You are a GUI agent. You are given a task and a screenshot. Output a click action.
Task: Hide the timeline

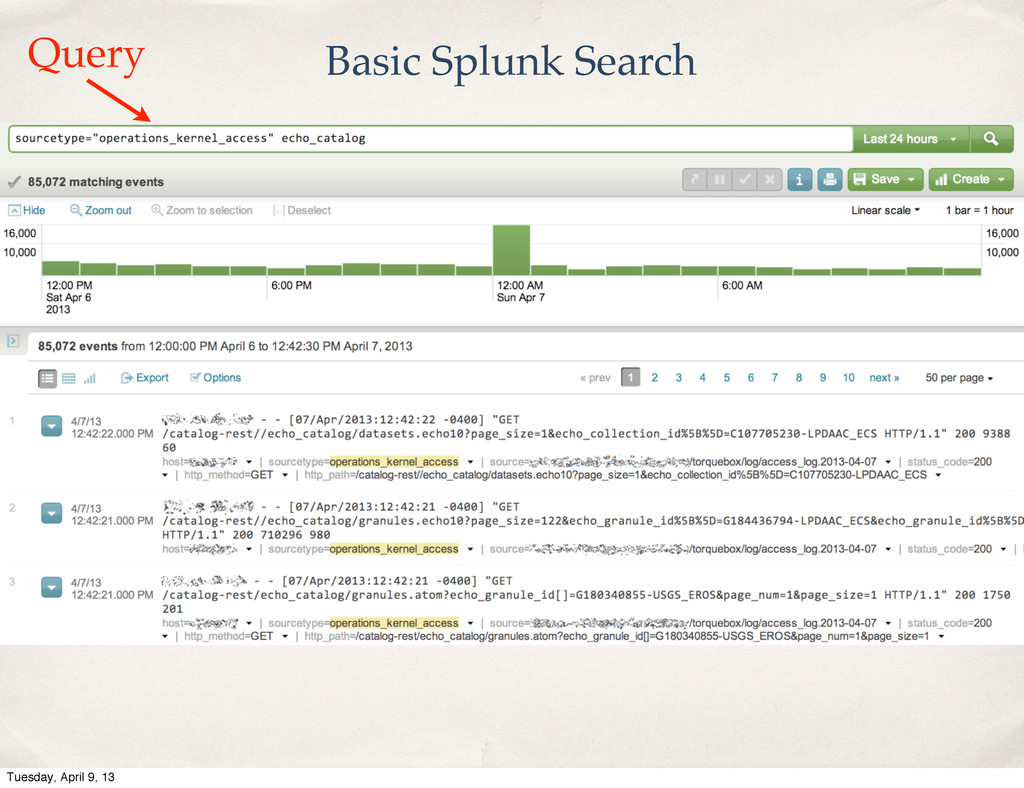click(x=27, y=210)
